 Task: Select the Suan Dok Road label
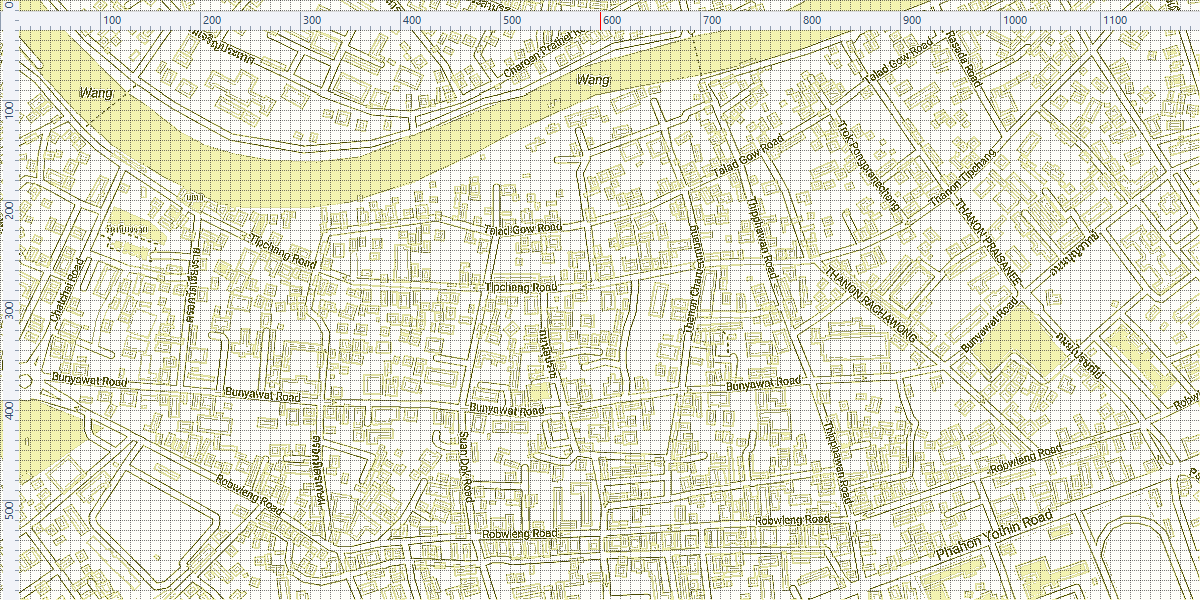click(x=465, y=466)
